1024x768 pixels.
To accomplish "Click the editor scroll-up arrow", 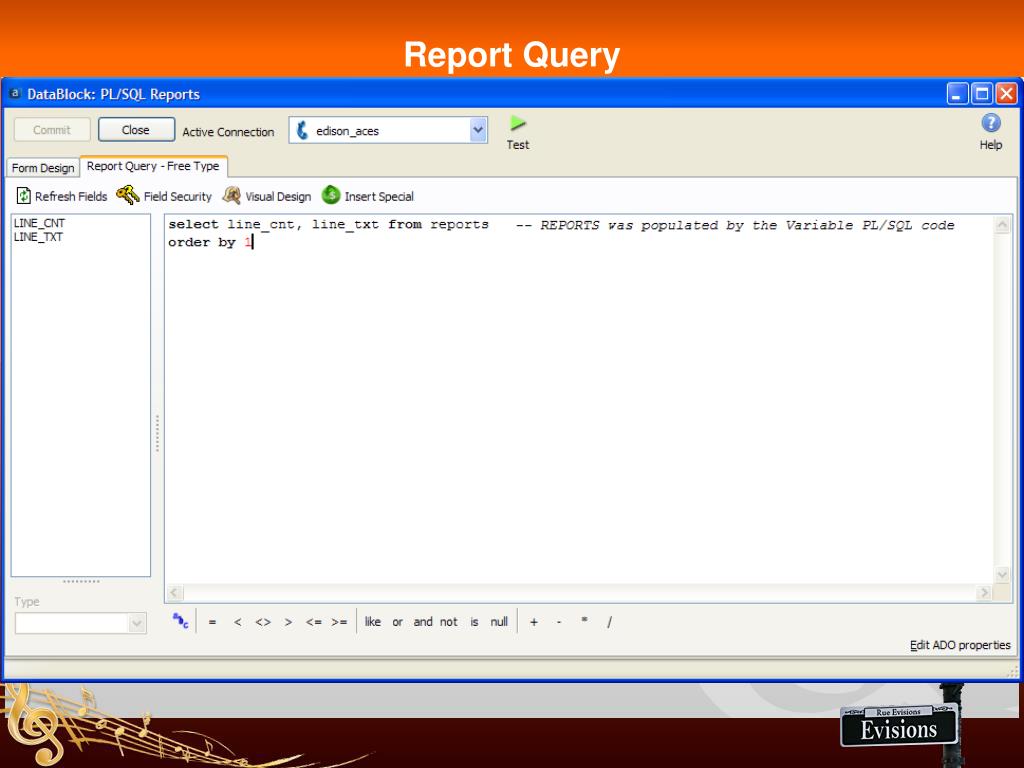I will click(1002, 225).
